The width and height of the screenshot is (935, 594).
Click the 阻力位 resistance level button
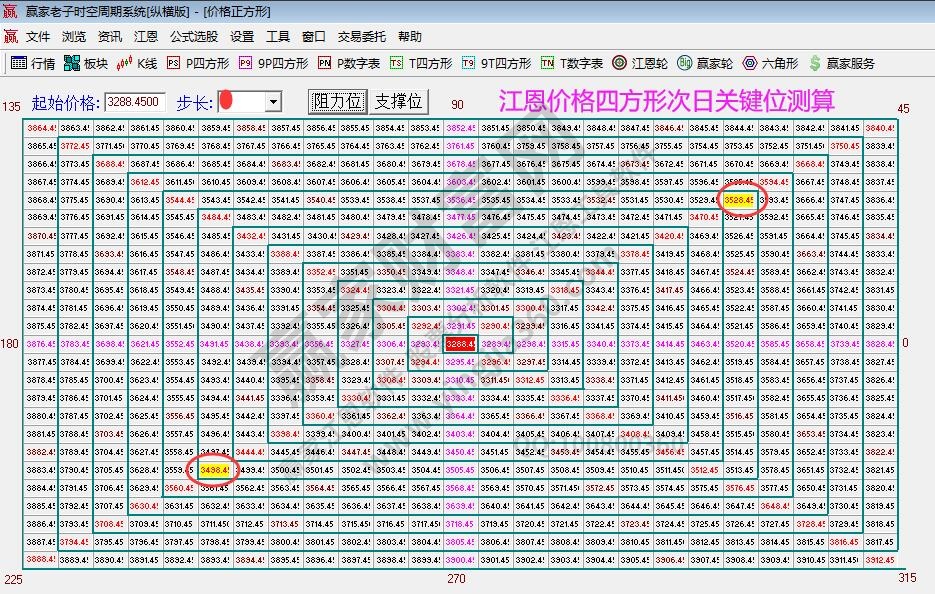[x=337, y=100]
